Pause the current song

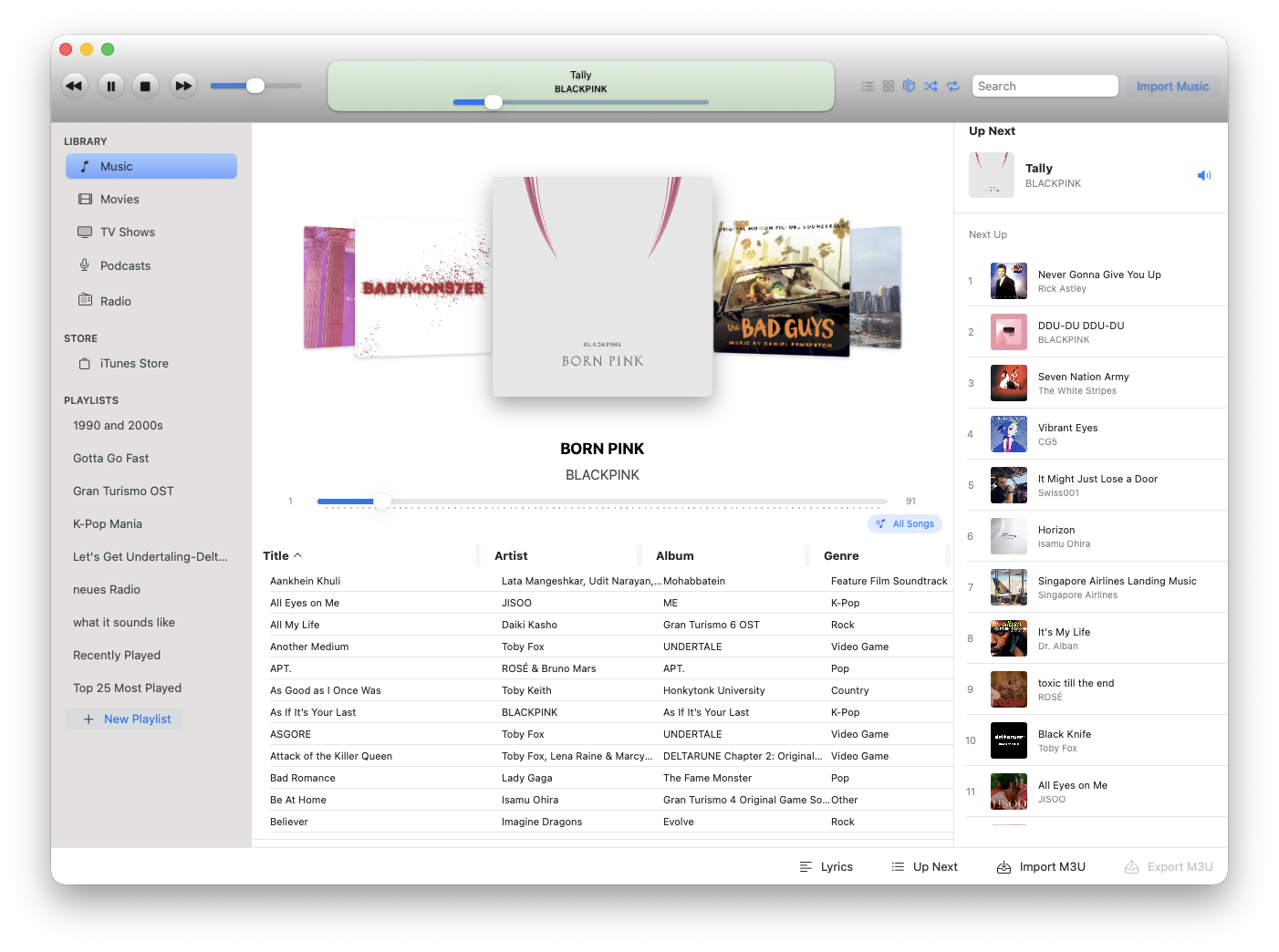pyautogui.click(x=110, y=86)
